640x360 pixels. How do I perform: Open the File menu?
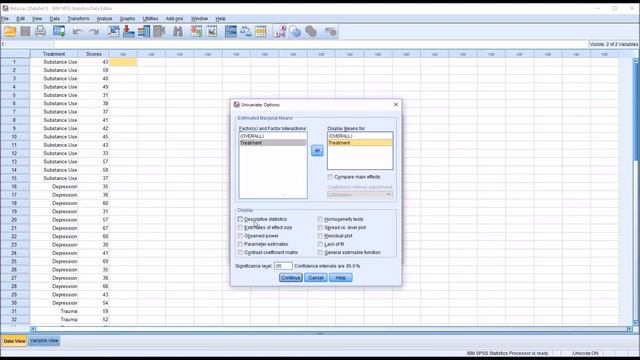[x=5, y=19]
